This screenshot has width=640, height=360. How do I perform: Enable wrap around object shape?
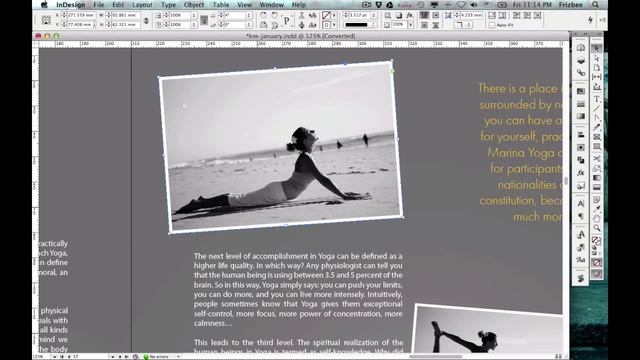point(424,25)
